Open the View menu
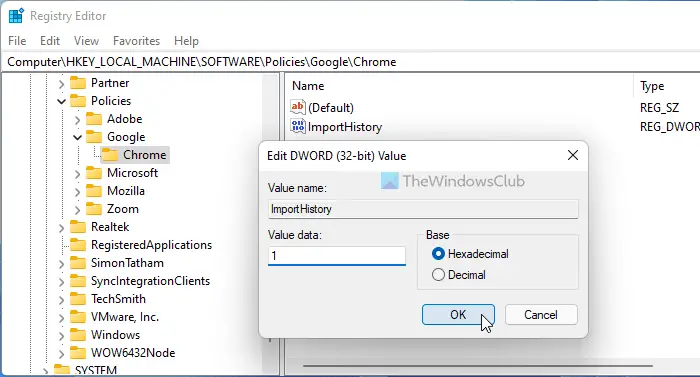The height and width of the screenshot is (377, 700). (x=86, y=41)
